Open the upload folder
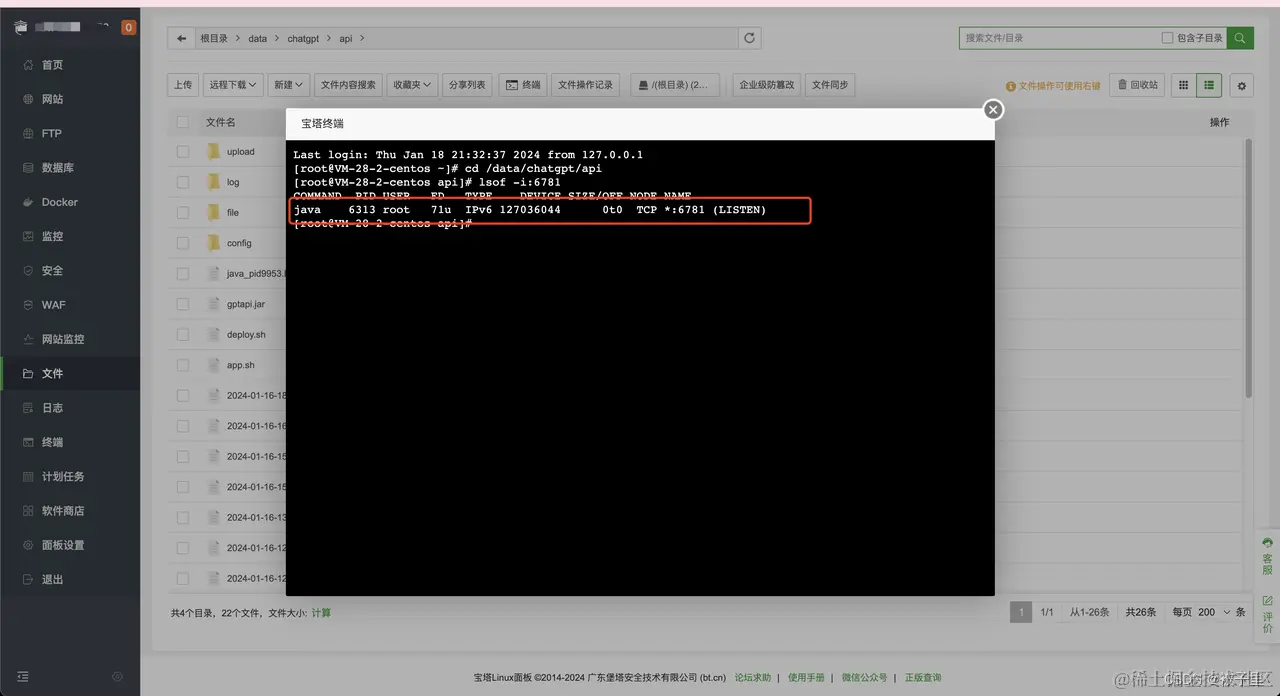1280x696 pixels. coord(240,152)
